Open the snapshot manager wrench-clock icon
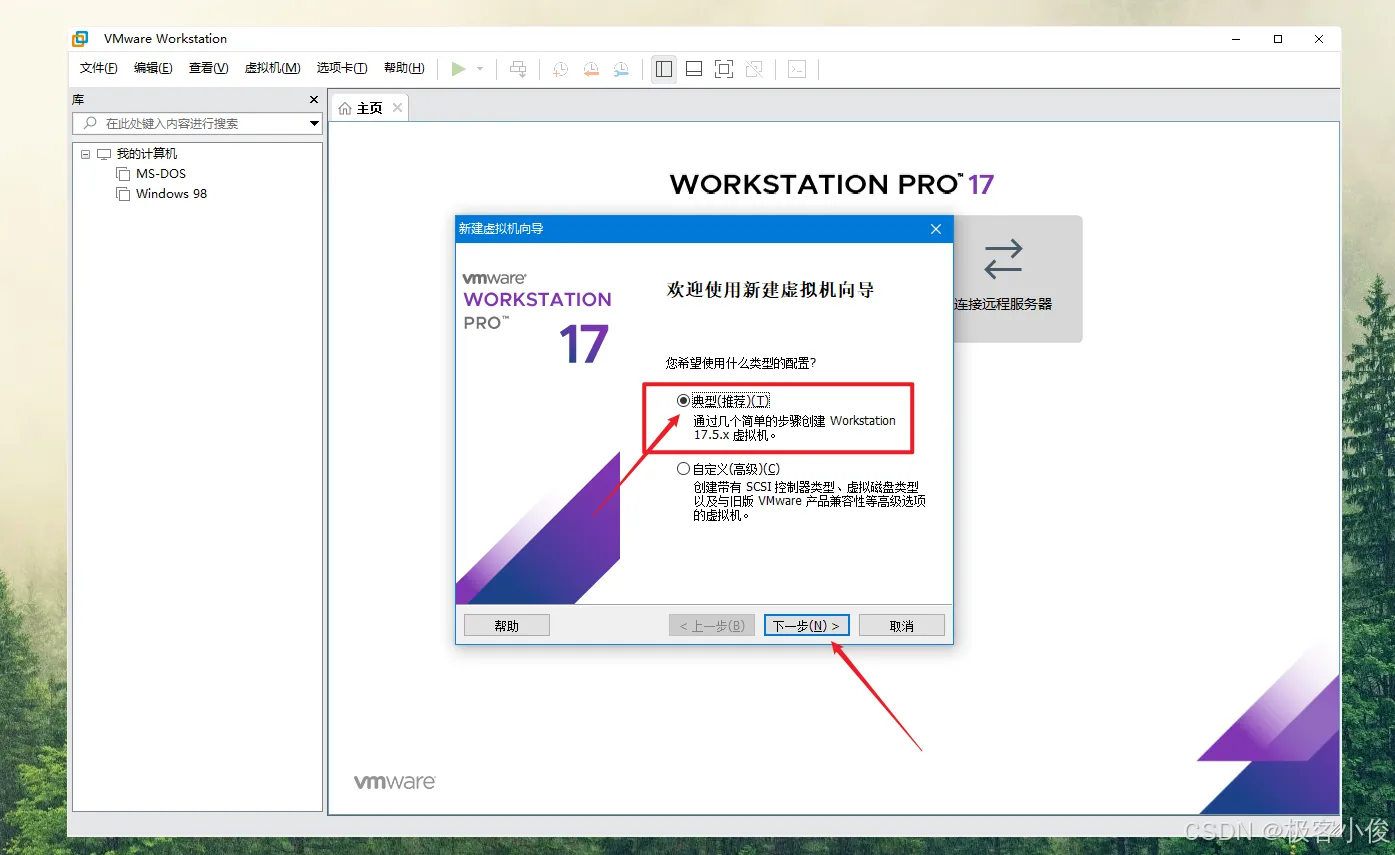Screen dimensions: 1395x855 (621, 69)
